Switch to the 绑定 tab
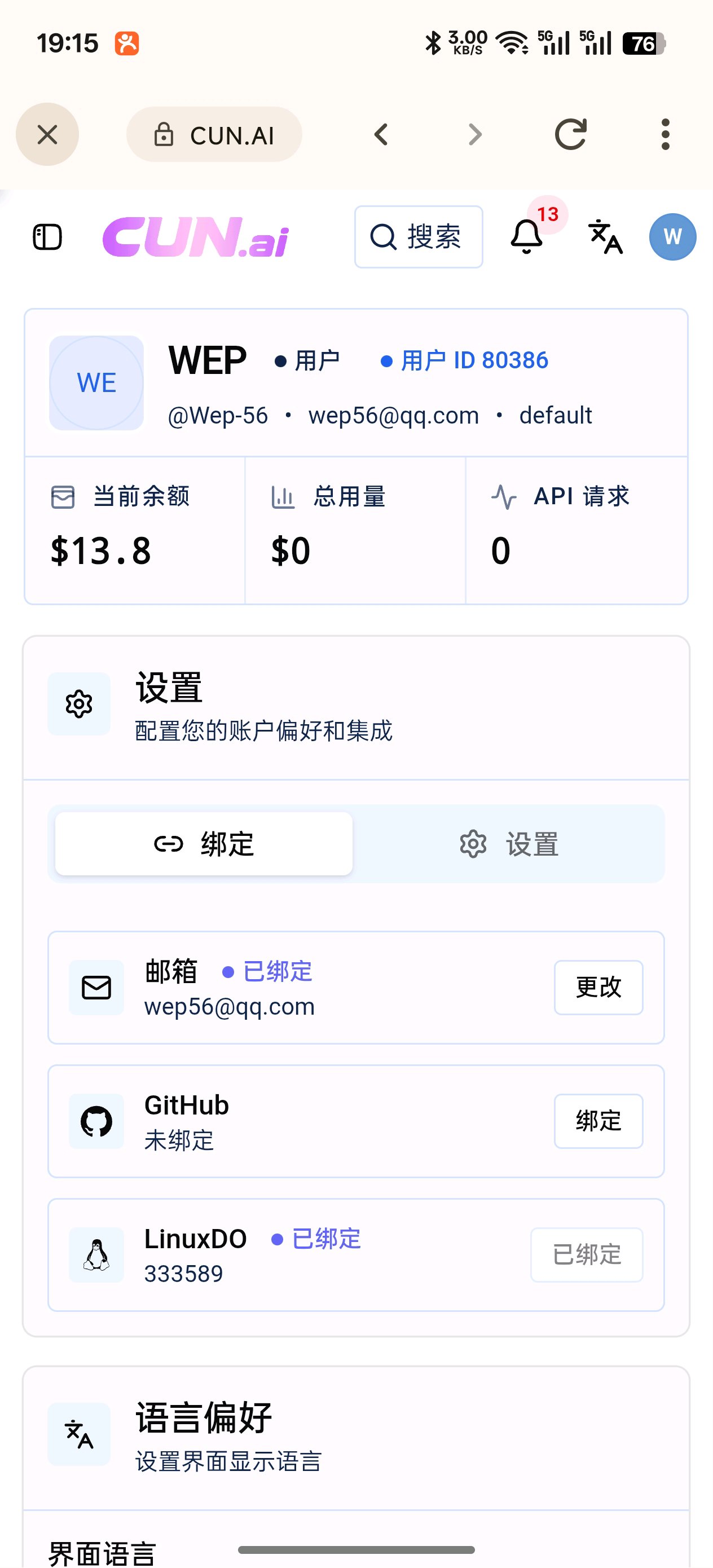The width and height of the screenshot is (713, 1568). tap(204, 844)
